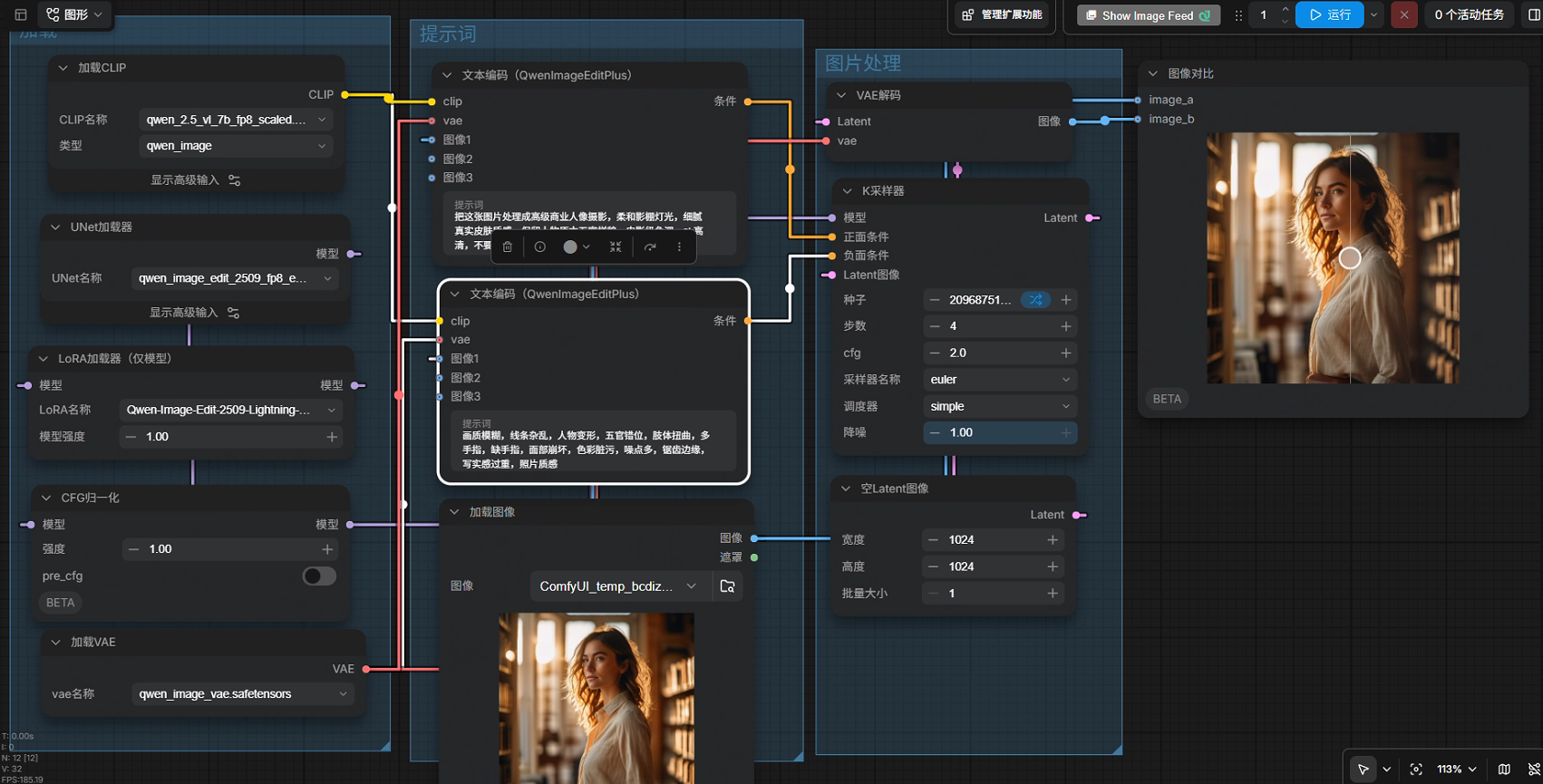Click 显示高级输入 under 加载CLIP node
Image resolution: width=1543 pixels, height=784 pixels.
point(195,180)
